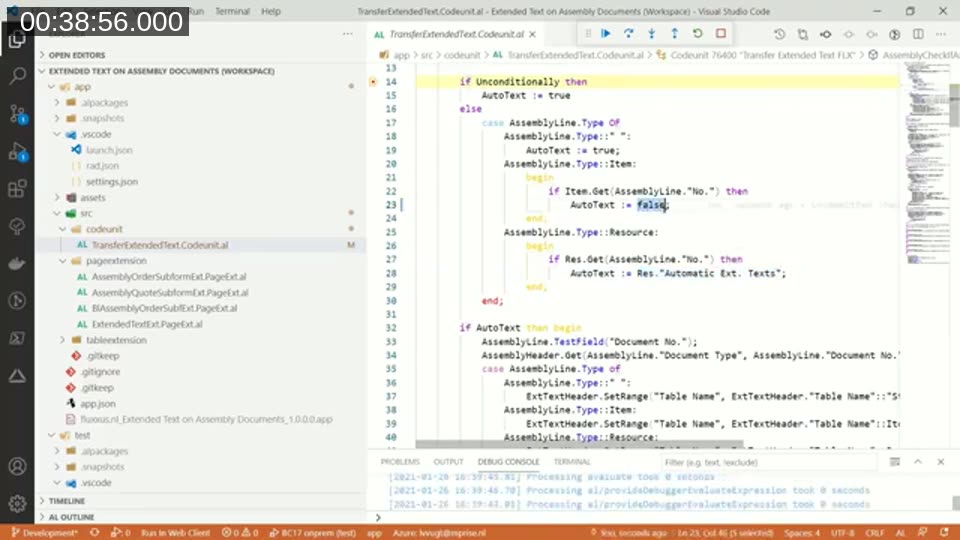The image size is (960, 540).
Task: Close the bottom panel
Action: [941, 462]
